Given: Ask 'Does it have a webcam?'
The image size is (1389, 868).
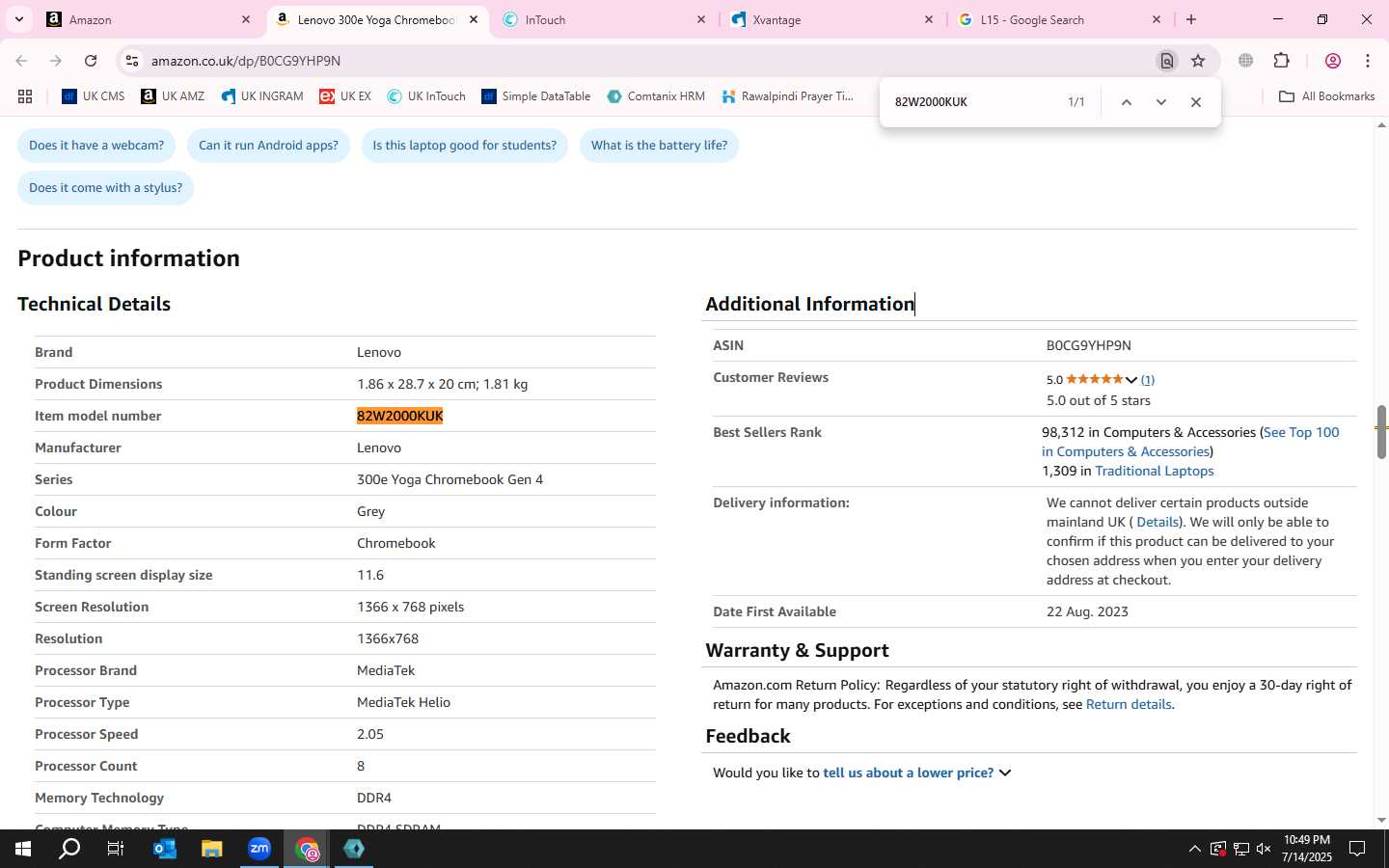Looking at the screenshot, I should coord(96,146).
